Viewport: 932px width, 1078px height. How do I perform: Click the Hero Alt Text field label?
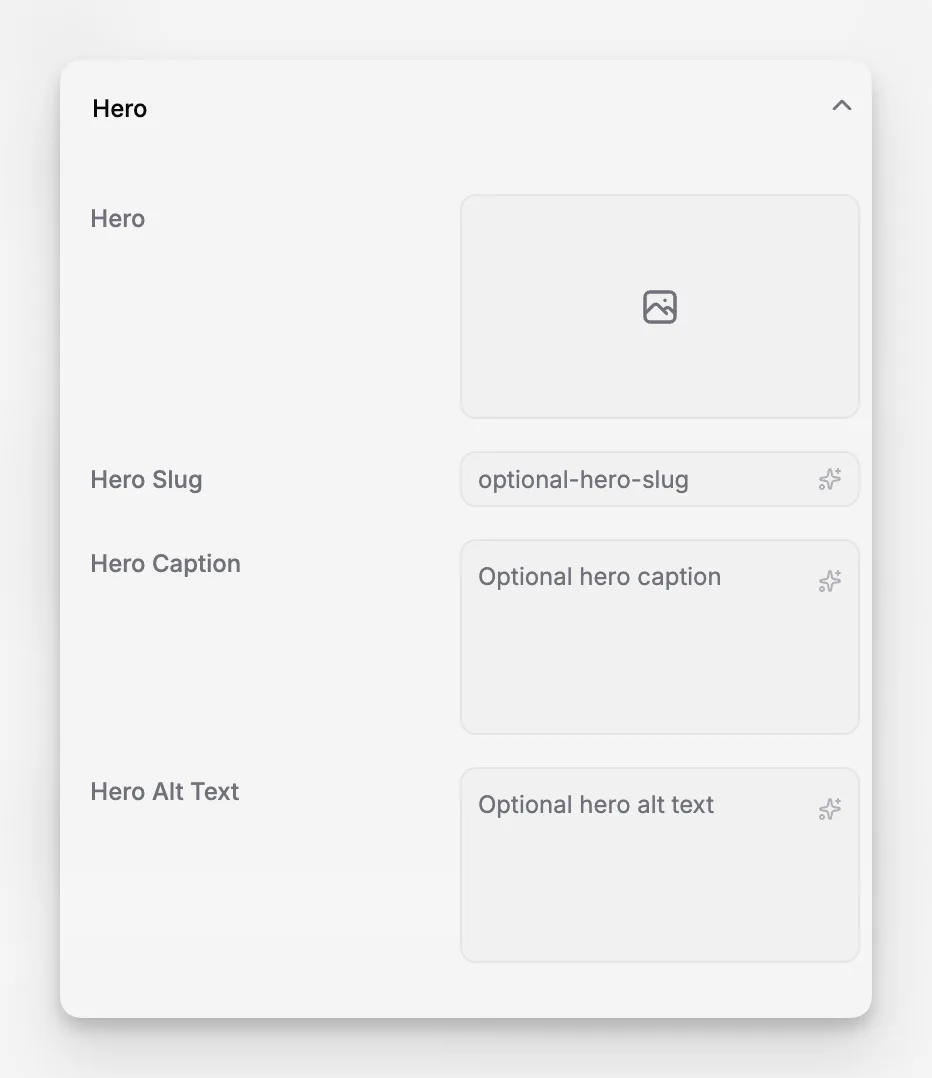(165, 791)
